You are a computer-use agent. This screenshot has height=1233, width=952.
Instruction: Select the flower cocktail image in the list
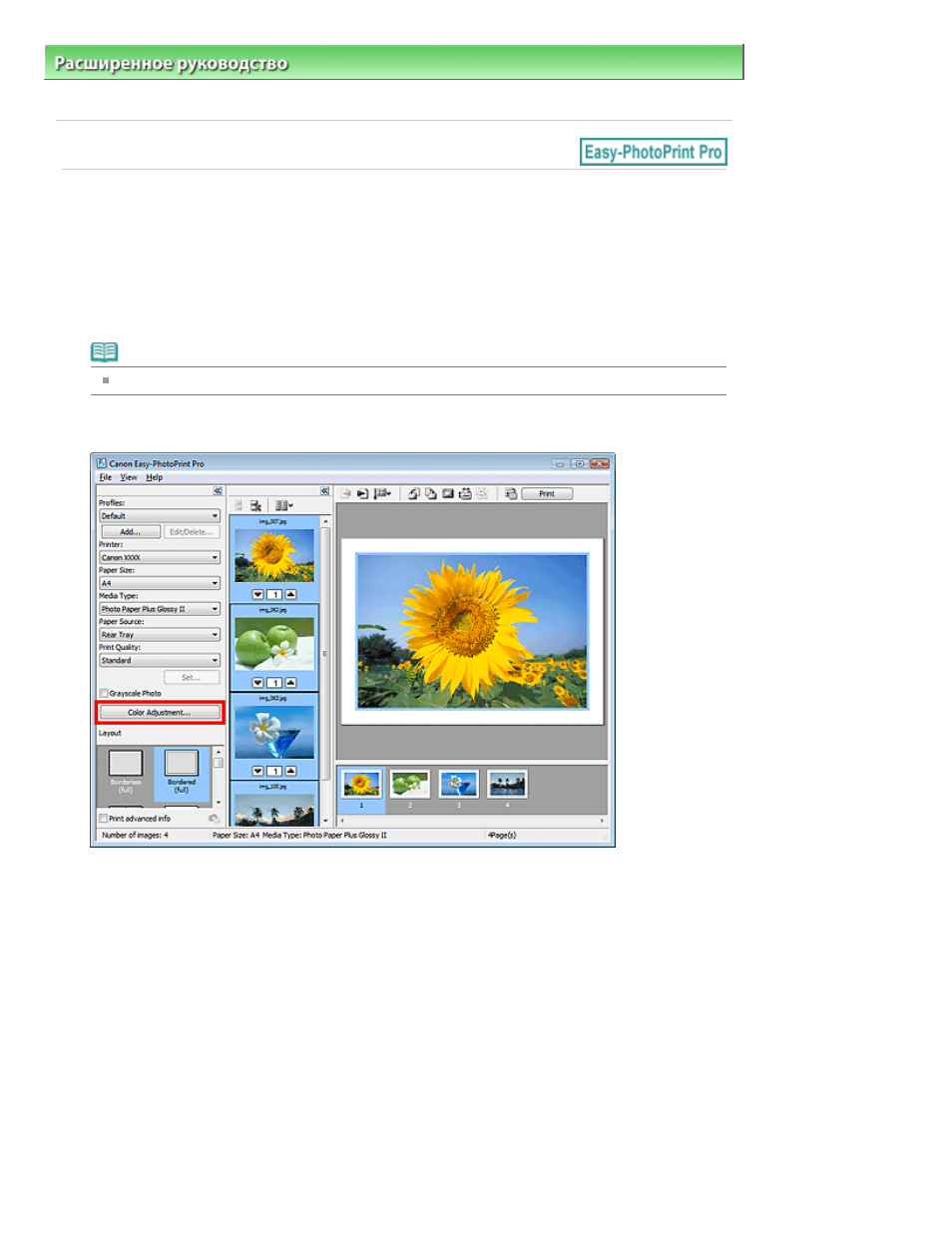click(x=274, y=732)
